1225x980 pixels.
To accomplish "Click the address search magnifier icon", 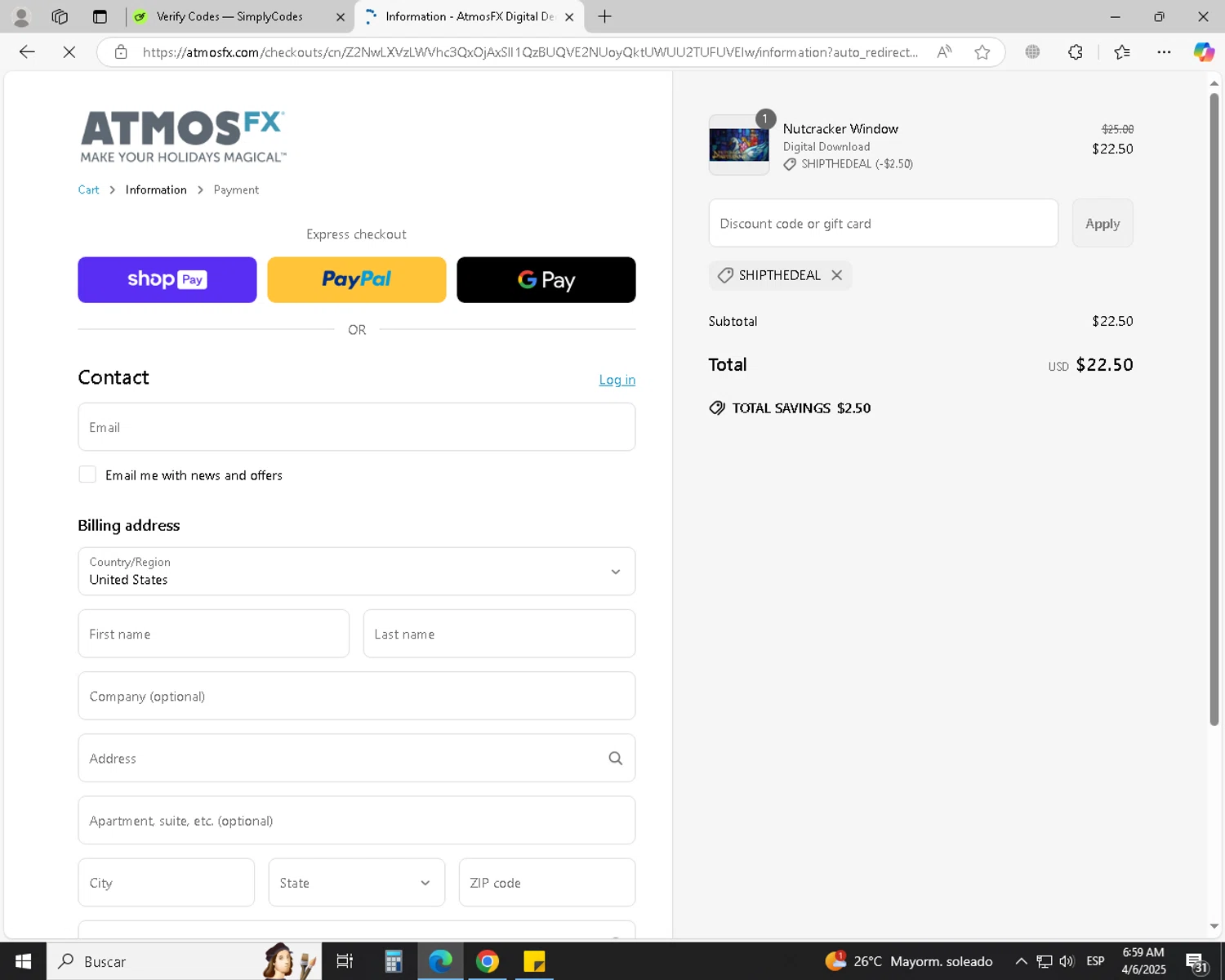I will pyautogui.click(x=616, y=759).
